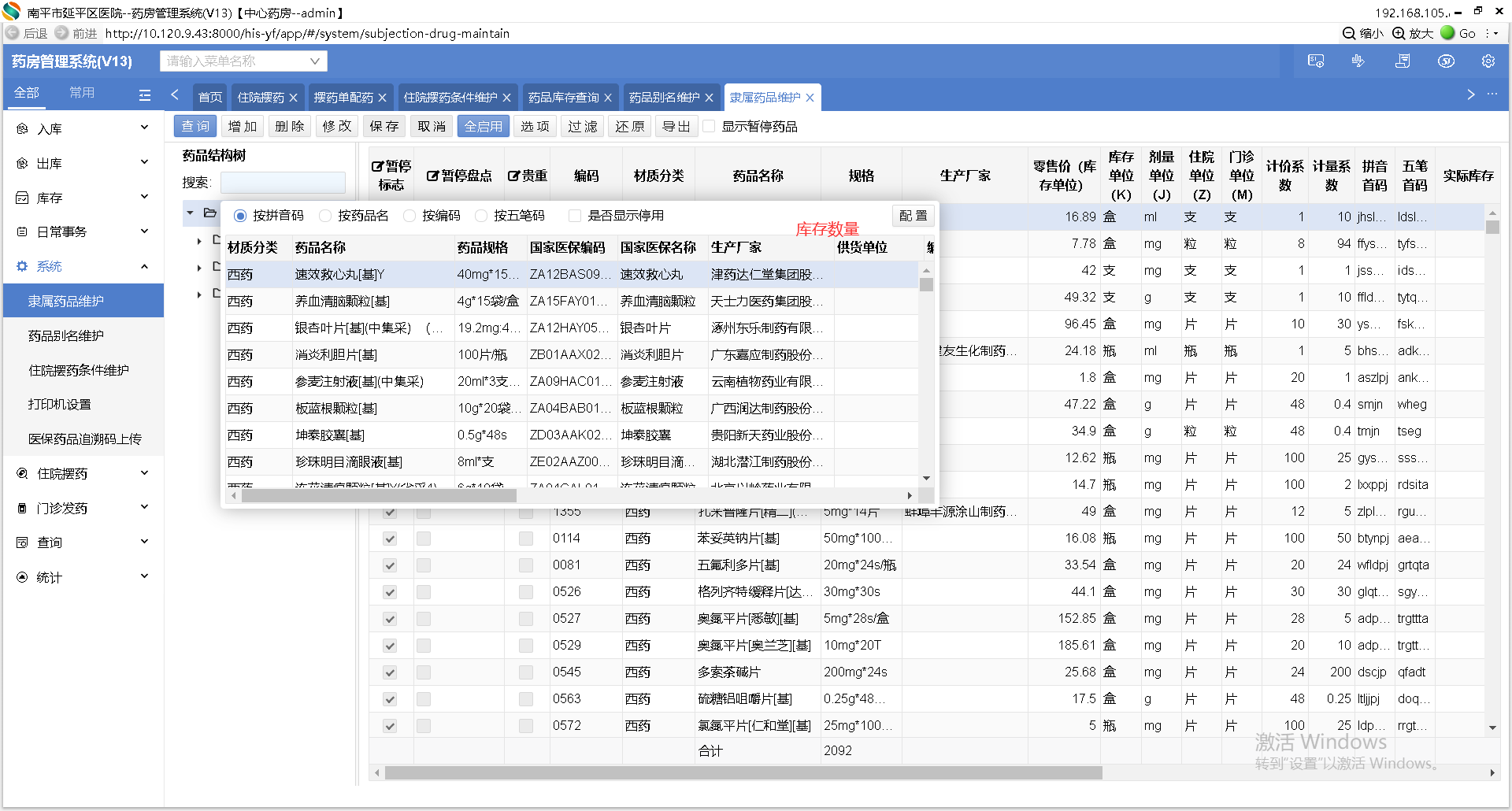Close the 药品库存查询 tab
The width and height of the screenshot is (1512, 811).
[x=608, y=98]
